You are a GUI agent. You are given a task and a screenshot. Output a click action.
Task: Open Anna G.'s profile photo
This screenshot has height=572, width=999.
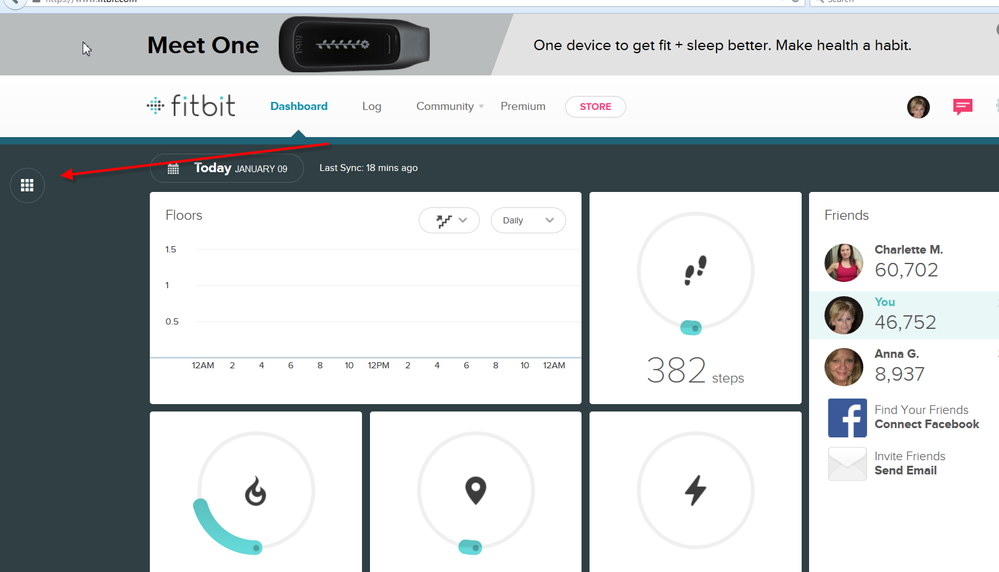[x=844, y=367]
